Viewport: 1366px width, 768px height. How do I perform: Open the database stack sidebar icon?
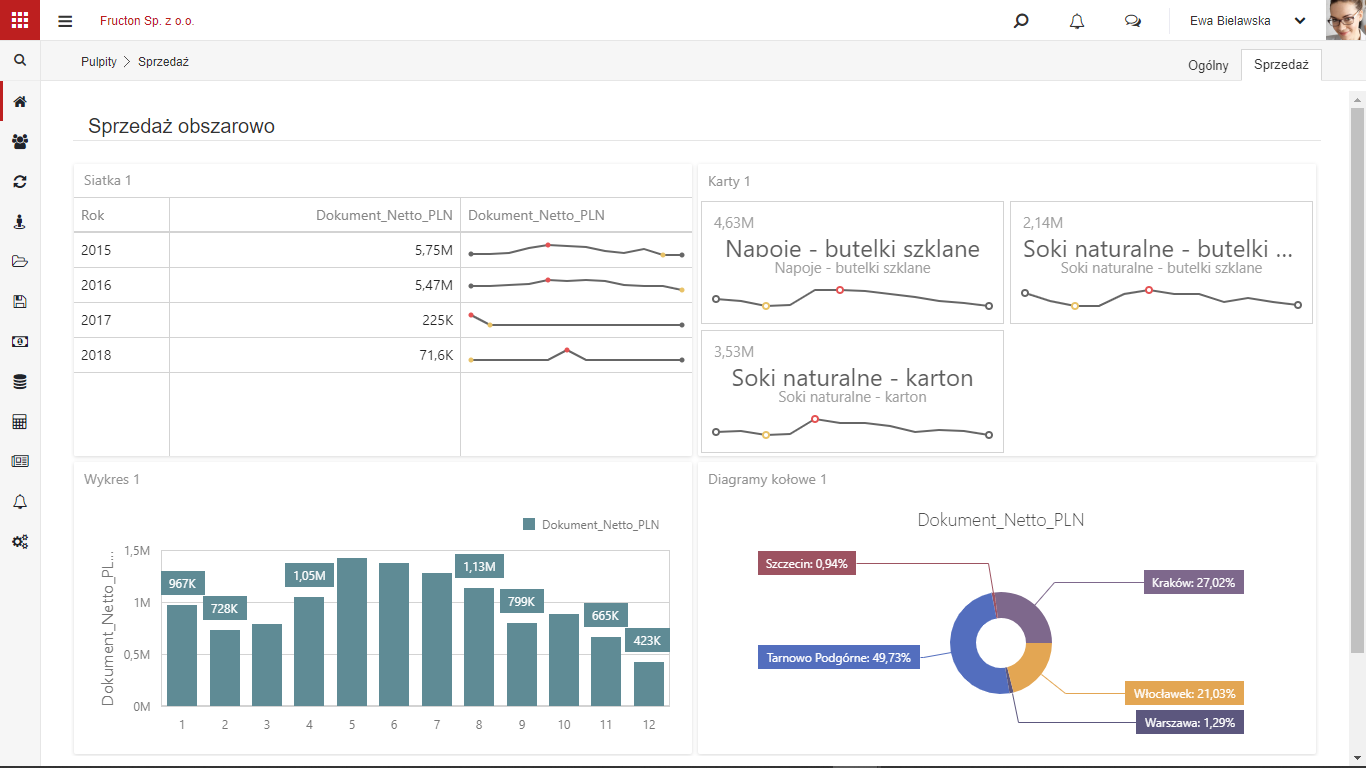click(x=20, y=381)
